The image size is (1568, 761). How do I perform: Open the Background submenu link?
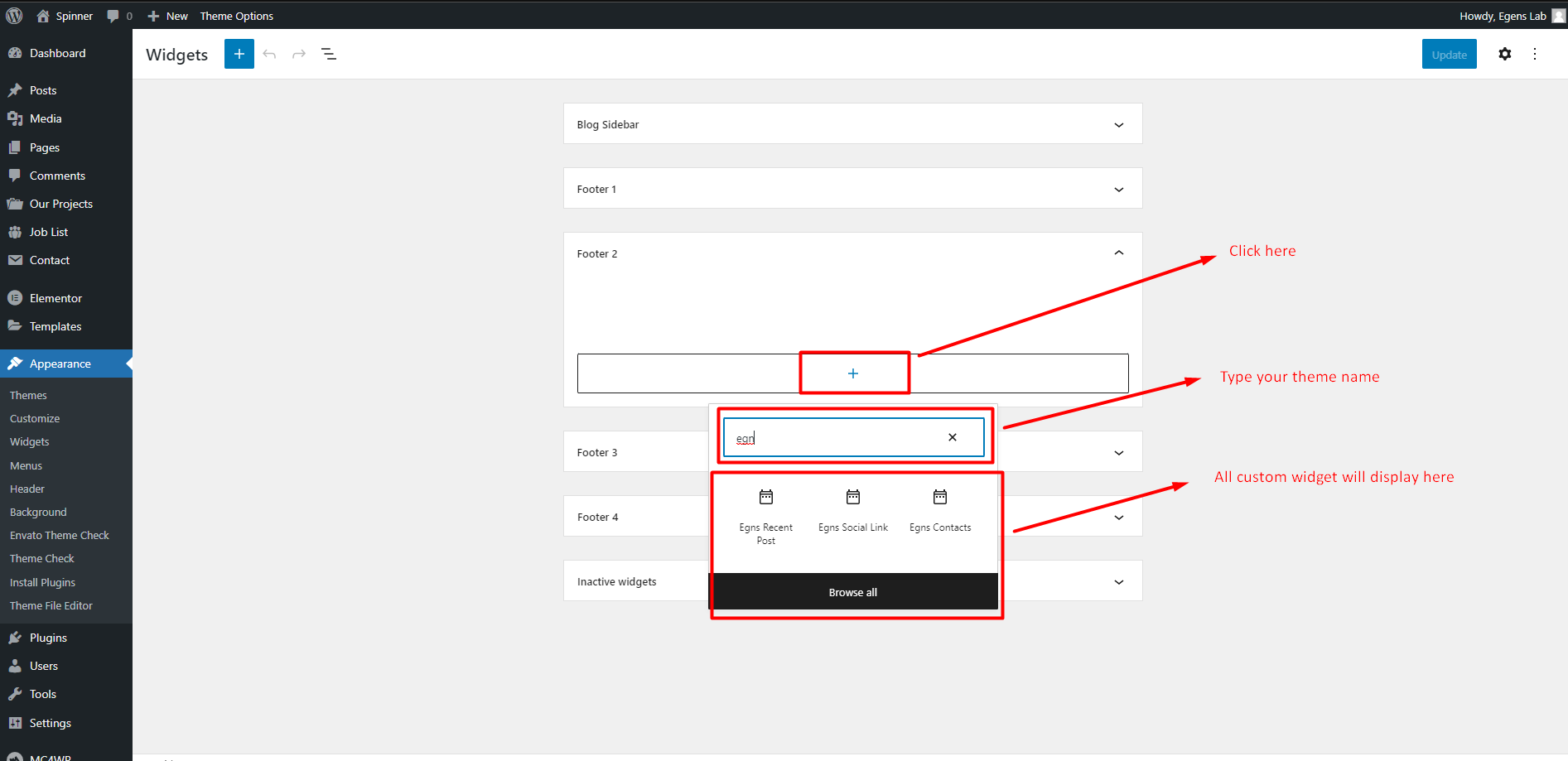[x=38, y=512]
